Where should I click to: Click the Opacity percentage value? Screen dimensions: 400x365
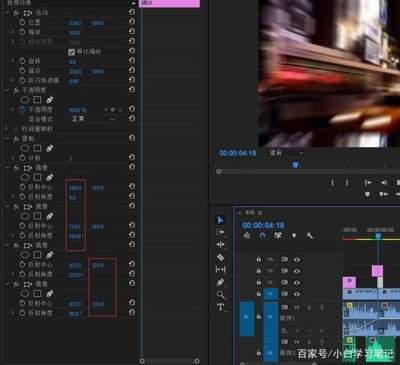78,110
